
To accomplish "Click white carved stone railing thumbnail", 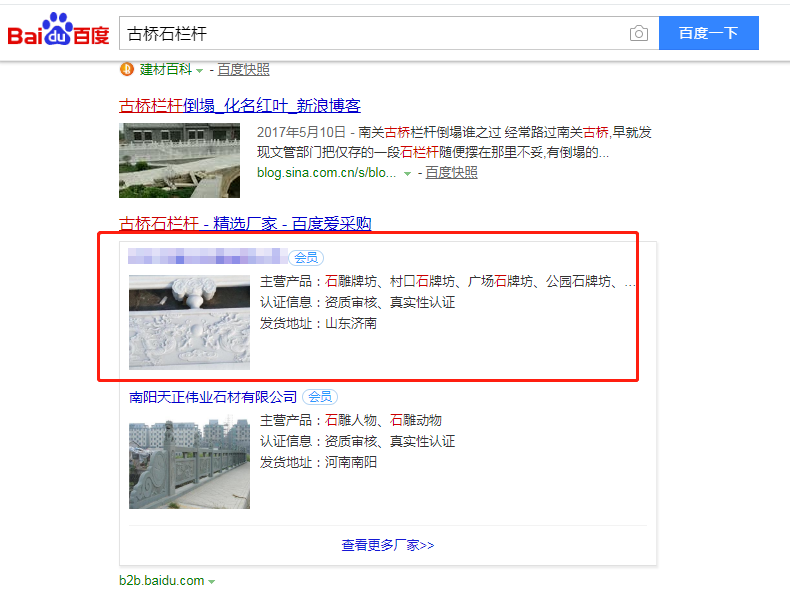I will 189,322.
